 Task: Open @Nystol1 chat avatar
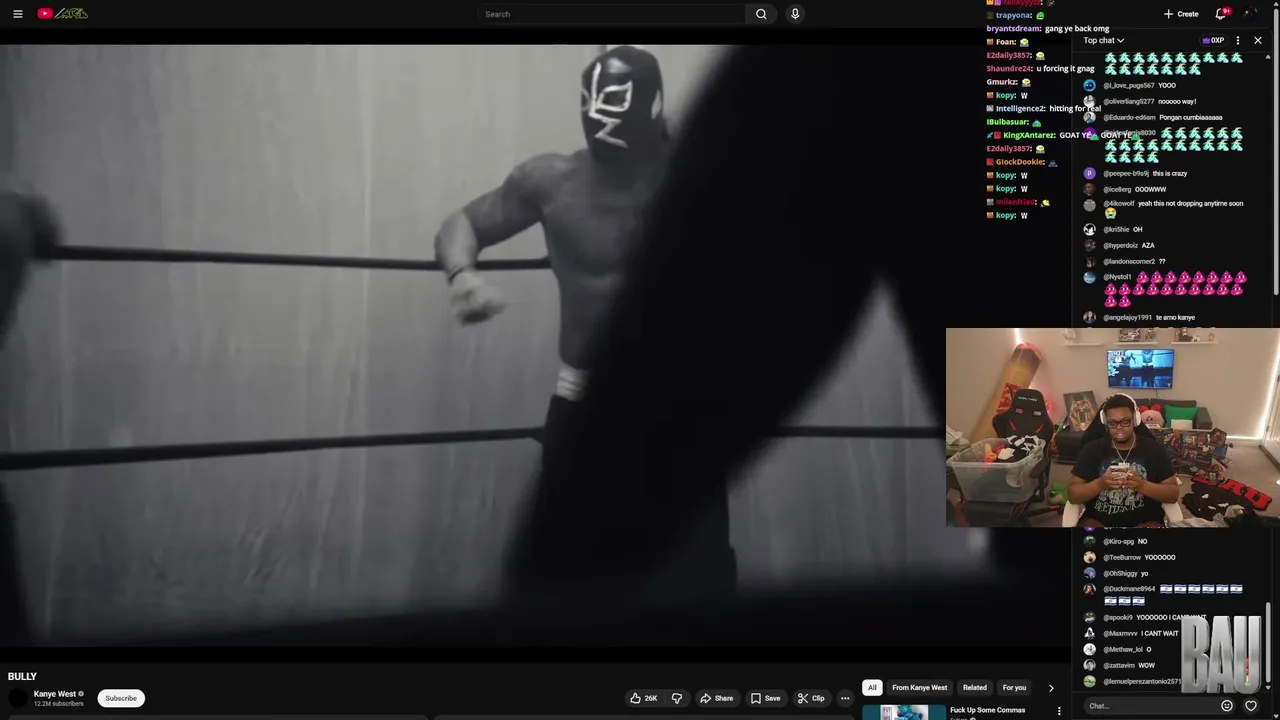[1089, 277]
